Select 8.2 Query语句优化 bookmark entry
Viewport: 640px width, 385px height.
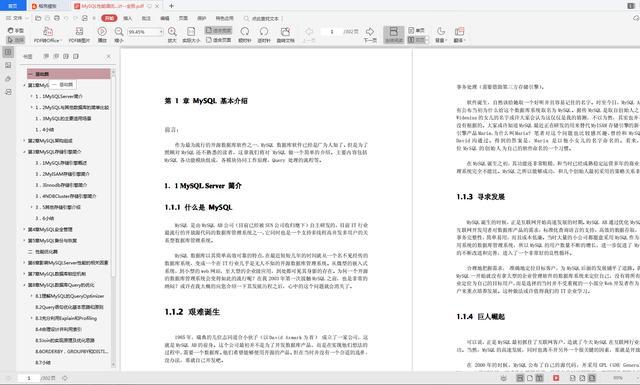[x=69, y=307]
